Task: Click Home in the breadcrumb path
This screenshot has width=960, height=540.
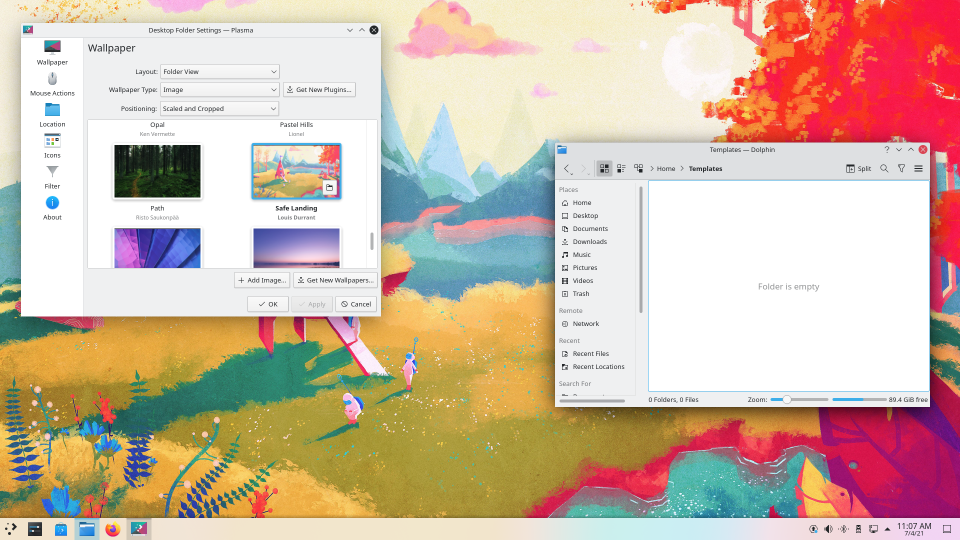Action: point(666,169)
